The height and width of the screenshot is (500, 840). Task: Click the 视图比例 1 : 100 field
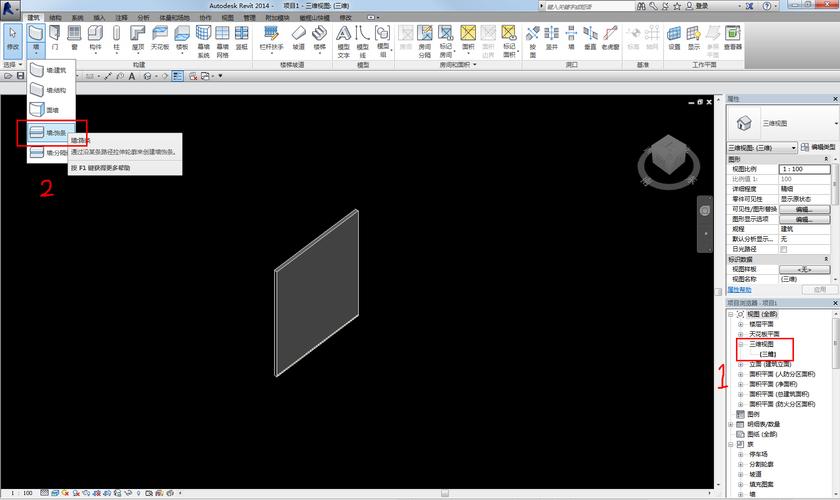804,169
